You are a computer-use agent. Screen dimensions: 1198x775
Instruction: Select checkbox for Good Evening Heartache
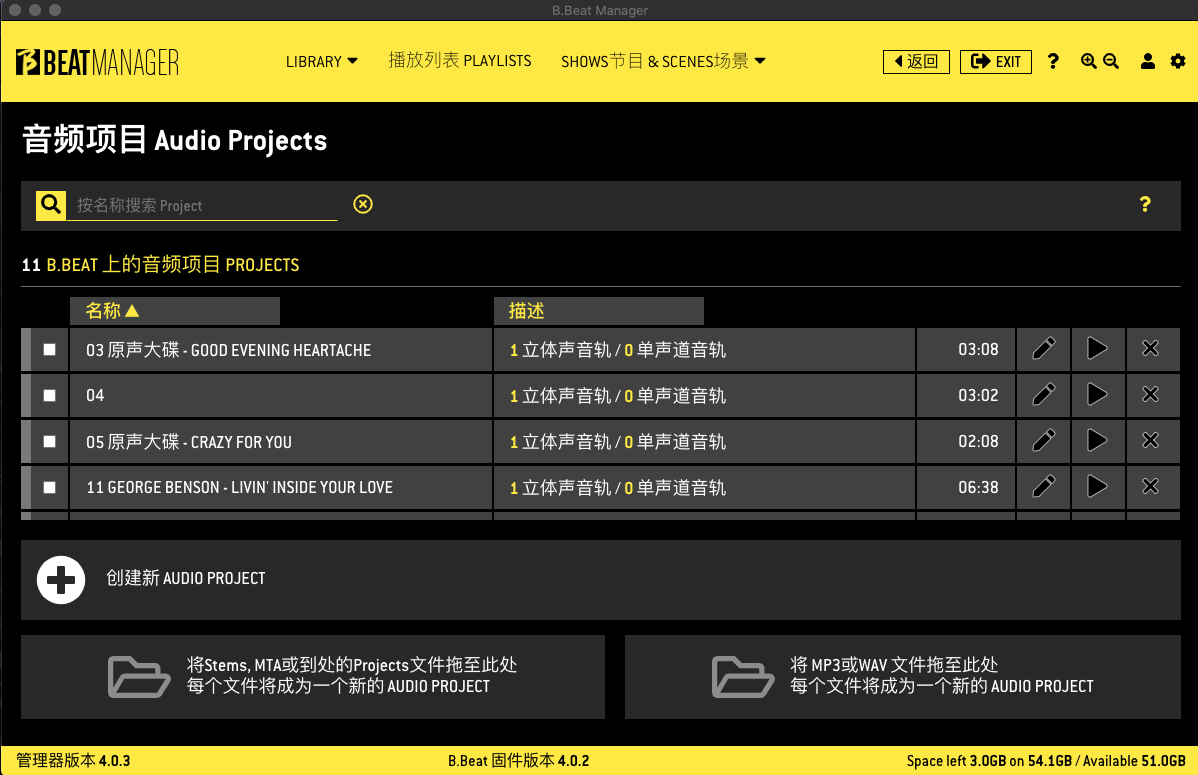50,349
